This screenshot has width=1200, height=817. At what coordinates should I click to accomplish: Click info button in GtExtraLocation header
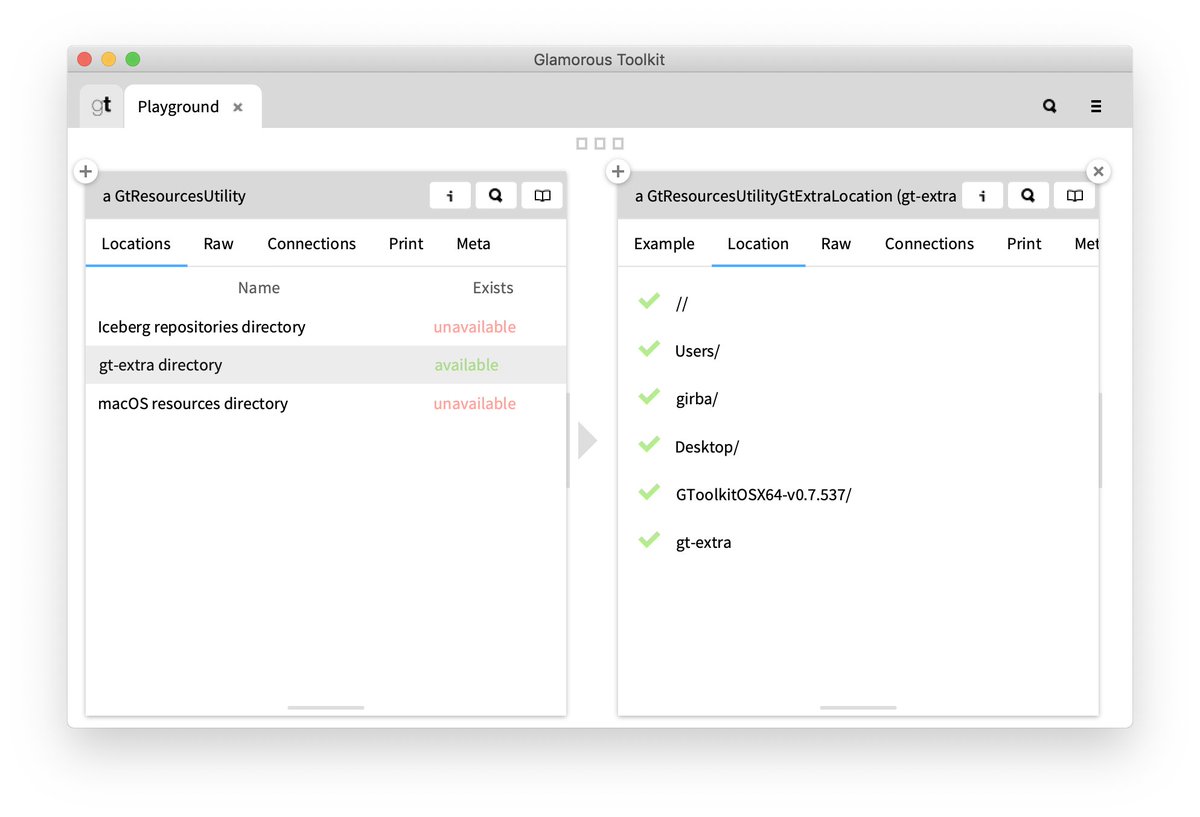pos(982,196)
